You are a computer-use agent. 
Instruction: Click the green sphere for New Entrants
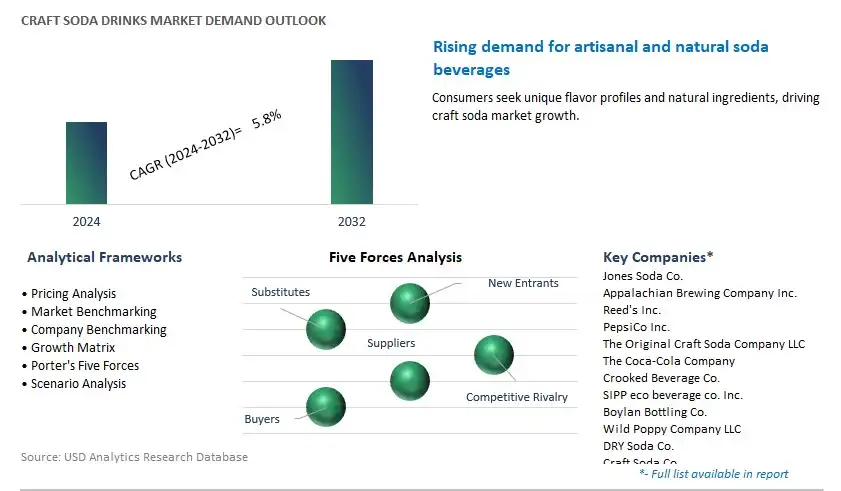point(410,303)
